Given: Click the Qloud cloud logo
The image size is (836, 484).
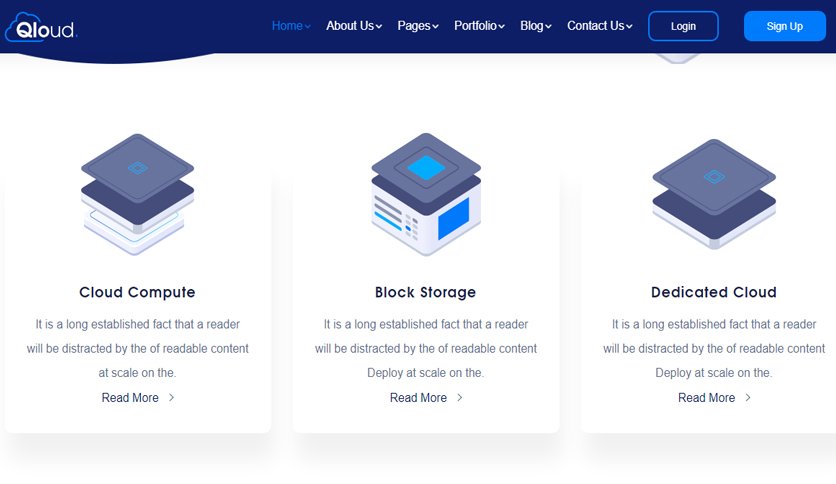Looking at the screenshot, I should pyautogui.click(x=41, y=27).
